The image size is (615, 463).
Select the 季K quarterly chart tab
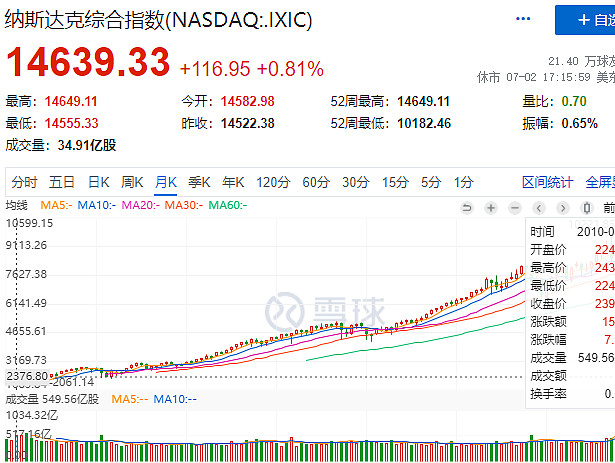(x=199, y=182)
